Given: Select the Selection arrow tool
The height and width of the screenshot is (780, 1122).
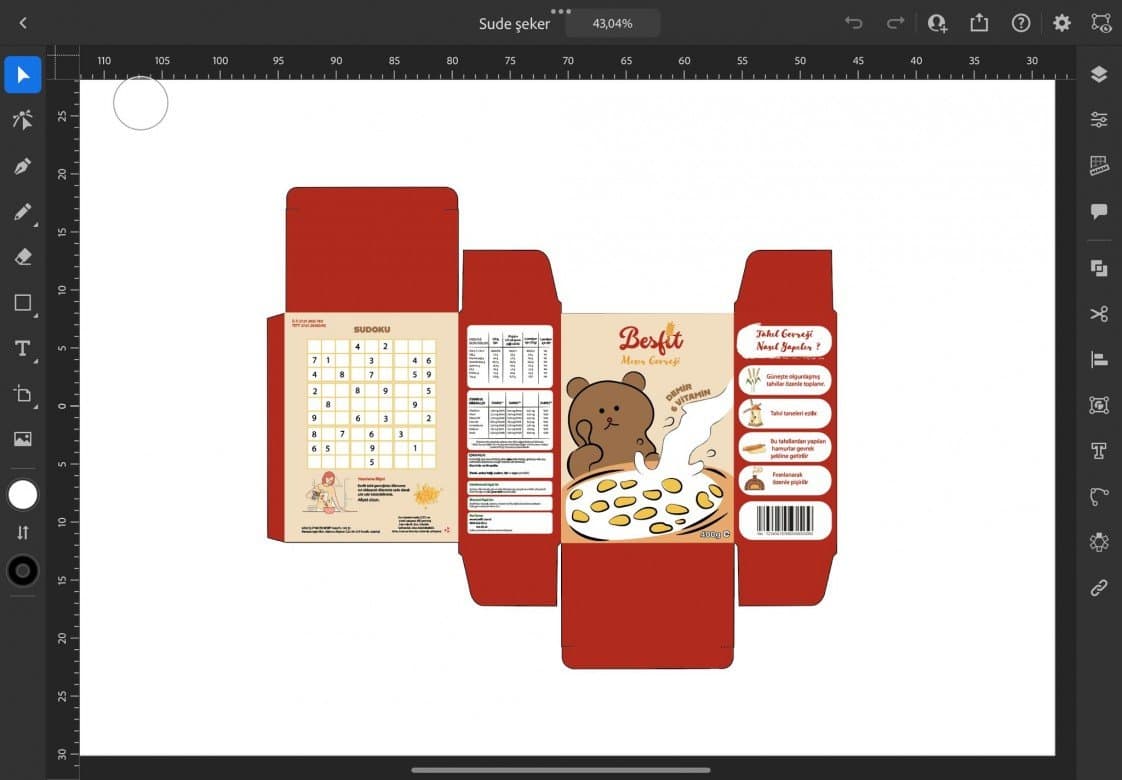Looking at the screenshot, I should click(23, 75).
